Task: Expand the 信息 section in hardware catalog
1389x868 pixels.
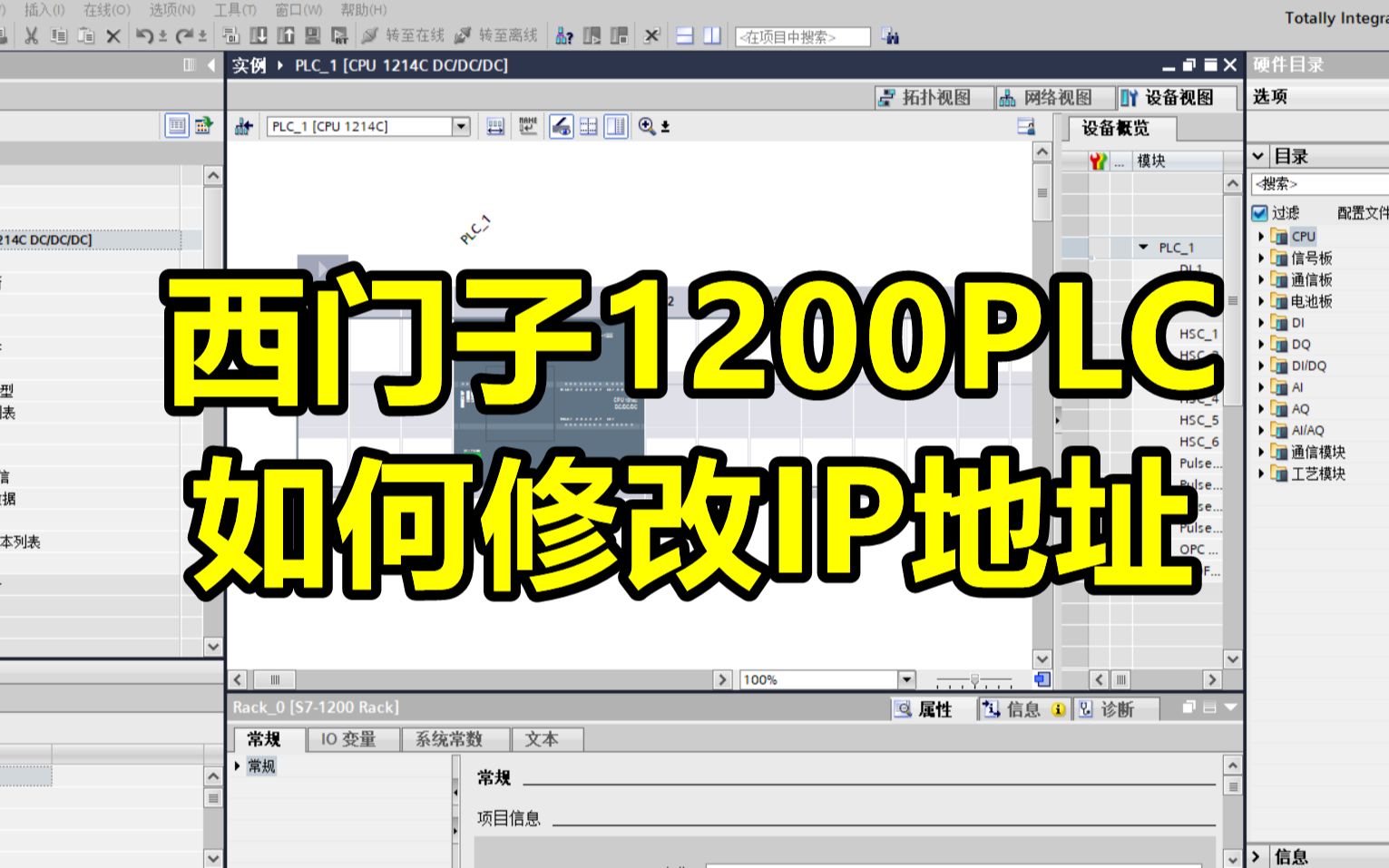Action: (1257, 855)
